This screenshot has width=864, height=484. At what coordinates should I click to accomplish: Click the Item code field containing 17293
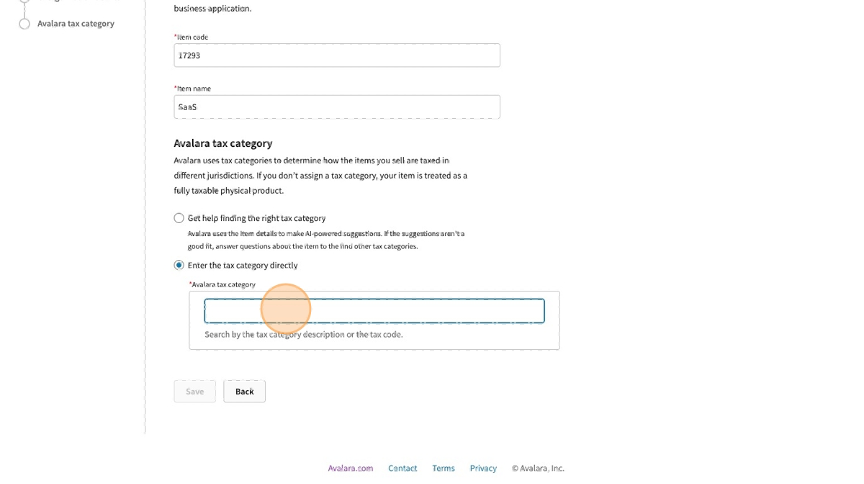point(337,56)
